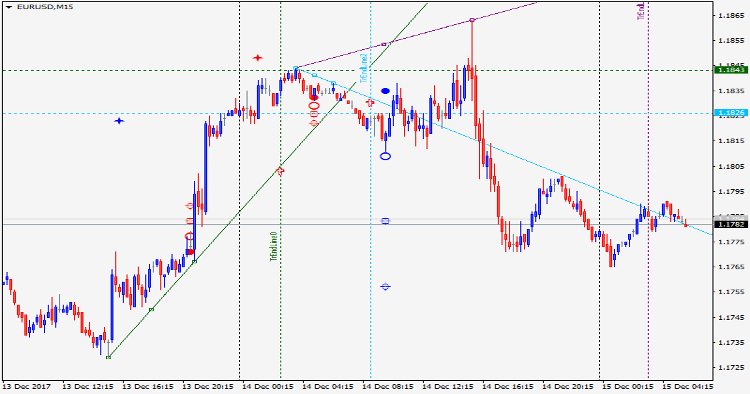Select the blue diamond marker near 1.1757

pos(386,287)
